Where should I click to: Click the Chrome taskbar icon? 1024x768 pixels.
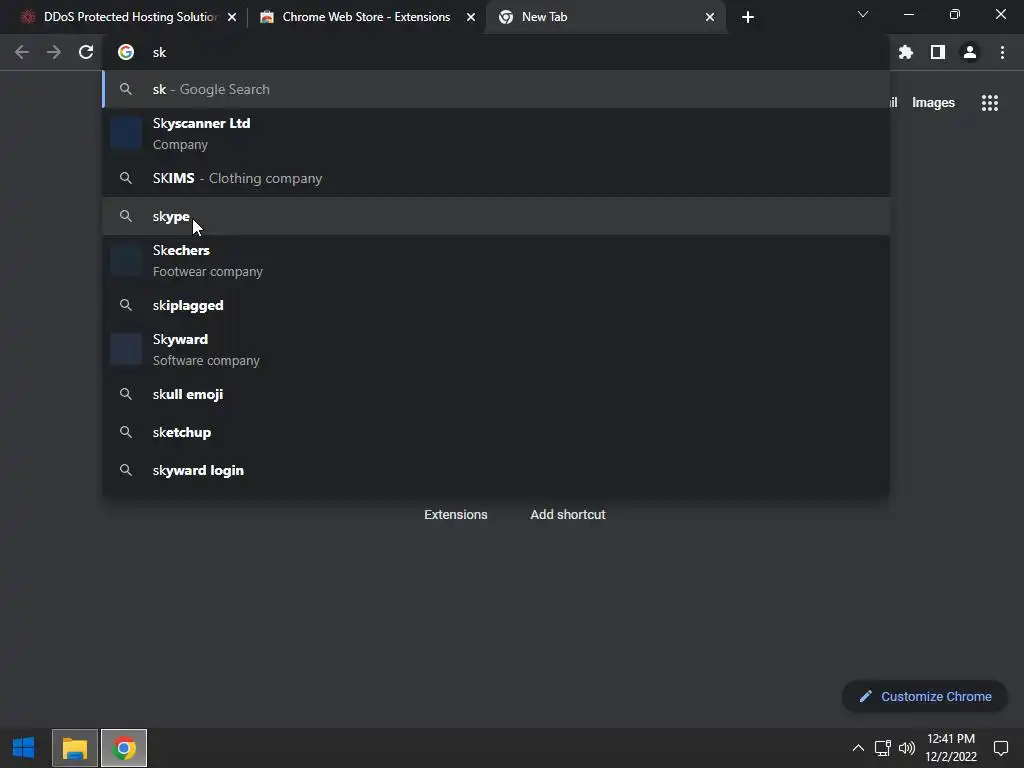(x=124, y=748)
